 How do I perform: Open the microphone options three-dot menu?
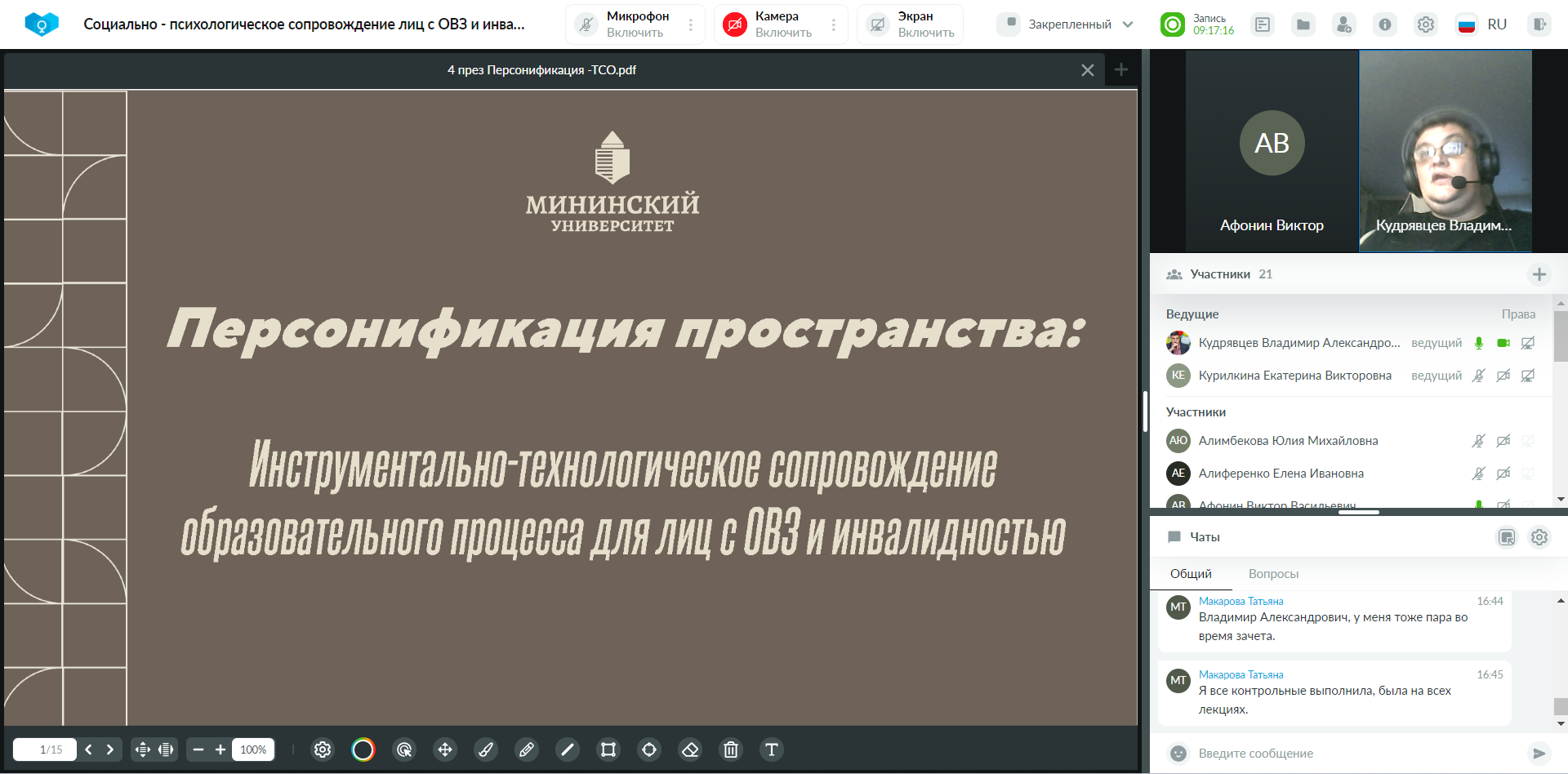point(691,24)
